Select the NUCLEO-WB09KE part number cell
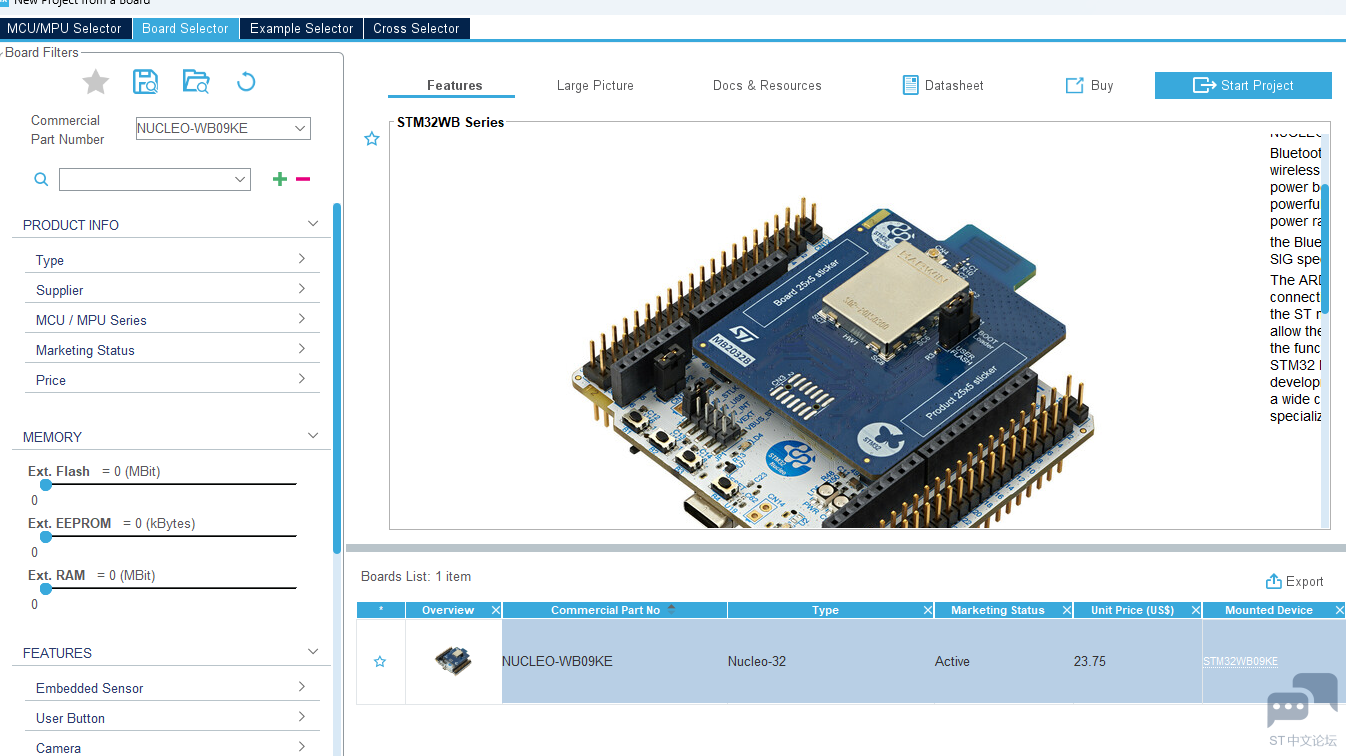Screen dimensions: 1346x756 [615, 661]
